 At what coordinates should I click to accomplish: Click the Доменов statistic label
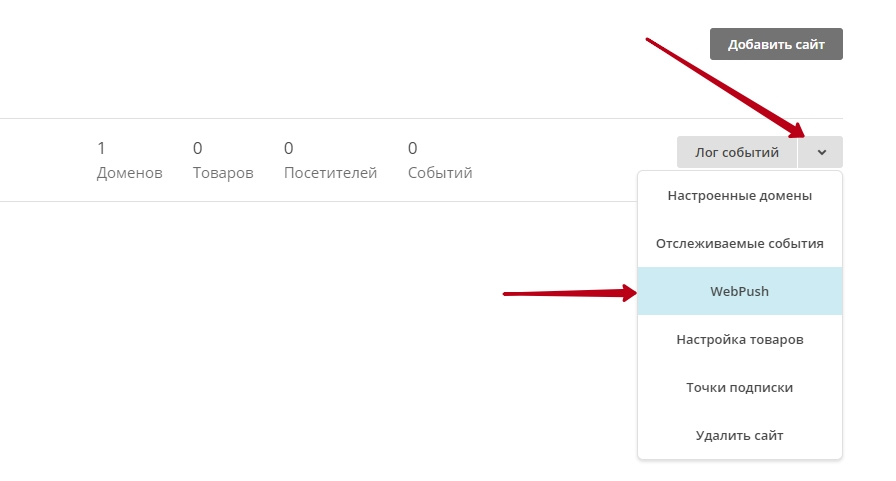[x=130, y=173]
